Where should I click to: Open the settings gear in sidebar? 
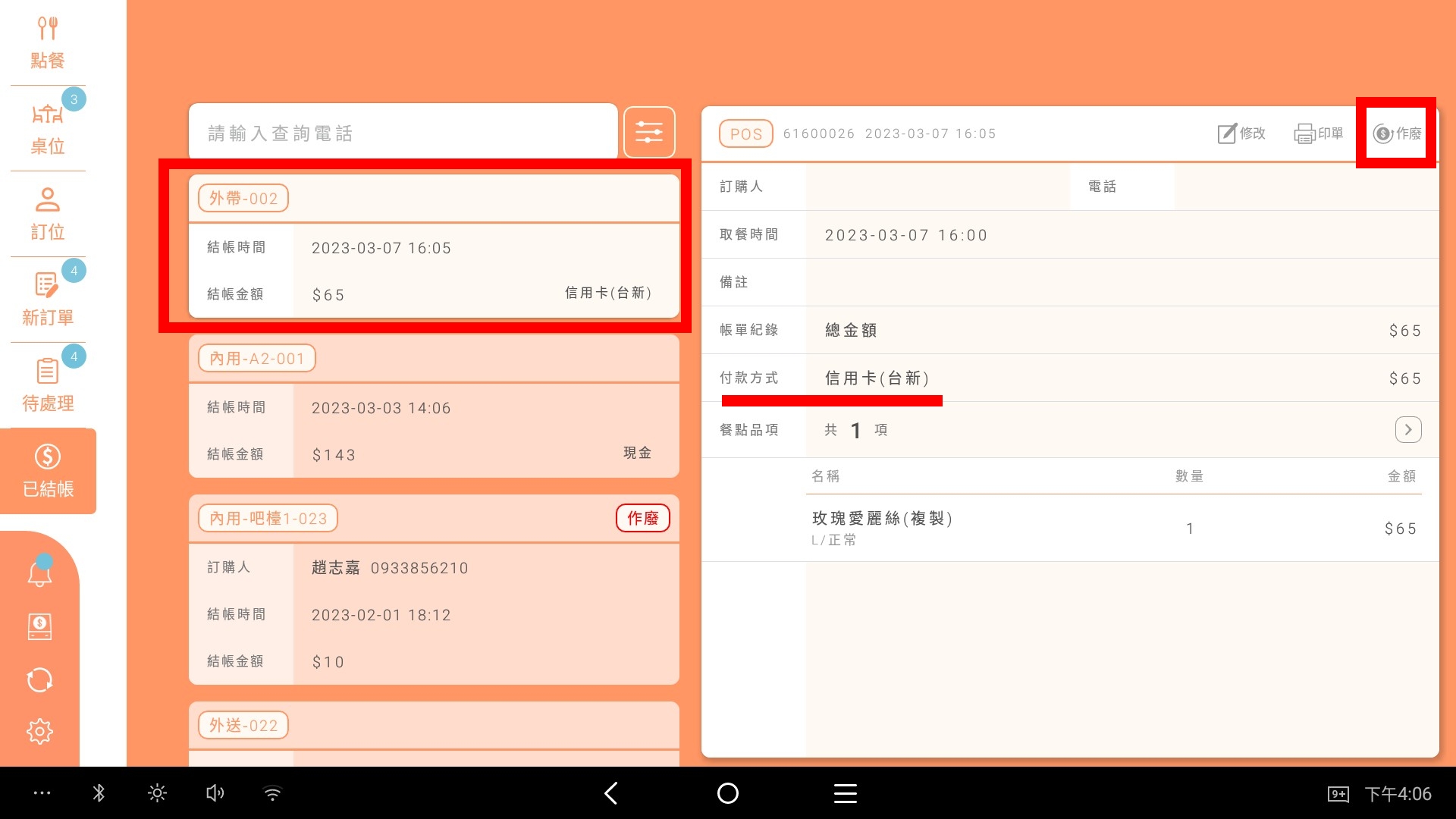point(39,731)
